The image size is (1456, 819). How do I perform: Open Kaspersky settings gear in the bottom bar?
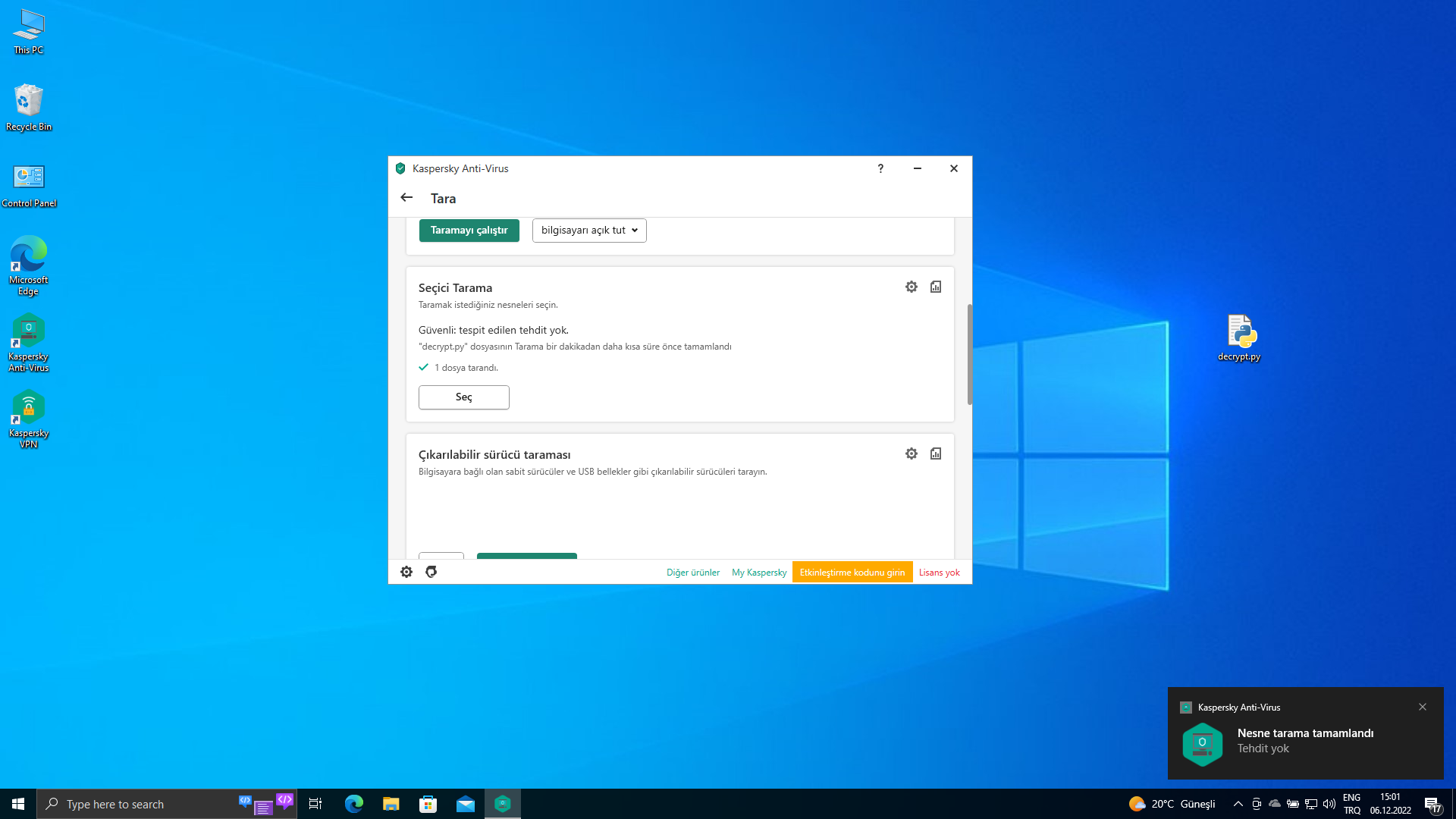(x=406, y=572)
